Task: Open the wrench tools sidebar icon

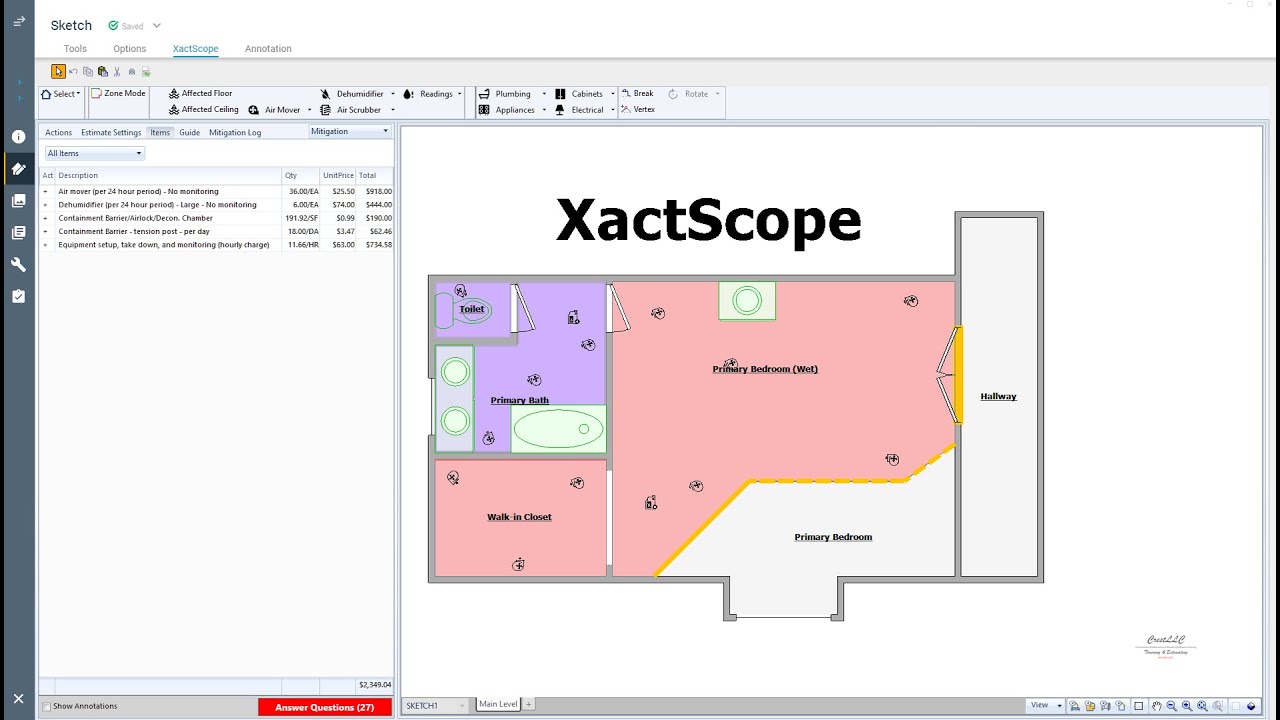Action: (x=18, y=265)
